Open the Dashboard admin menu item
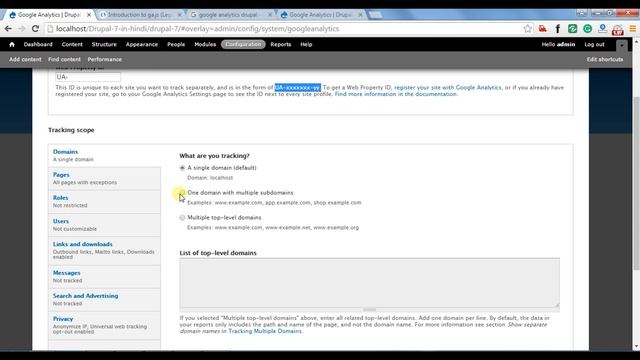Image resolution: width=640 pixels, height=360 pixels. coord(38,44)
